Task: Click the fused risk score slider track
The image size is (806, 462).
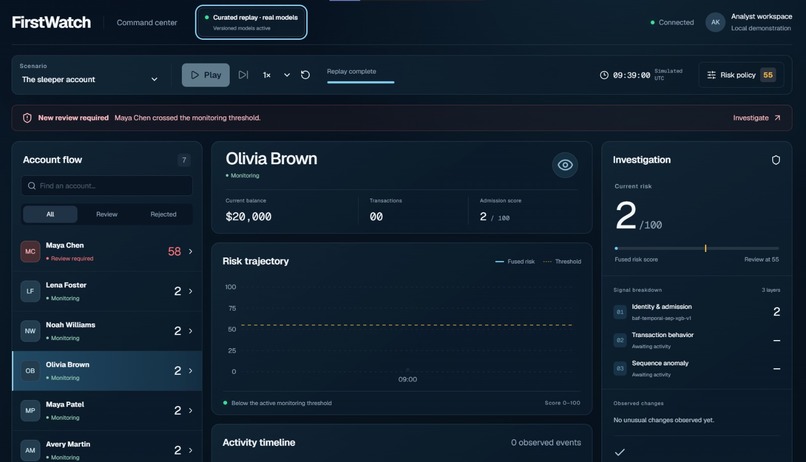Action: (x=697, y=248)
